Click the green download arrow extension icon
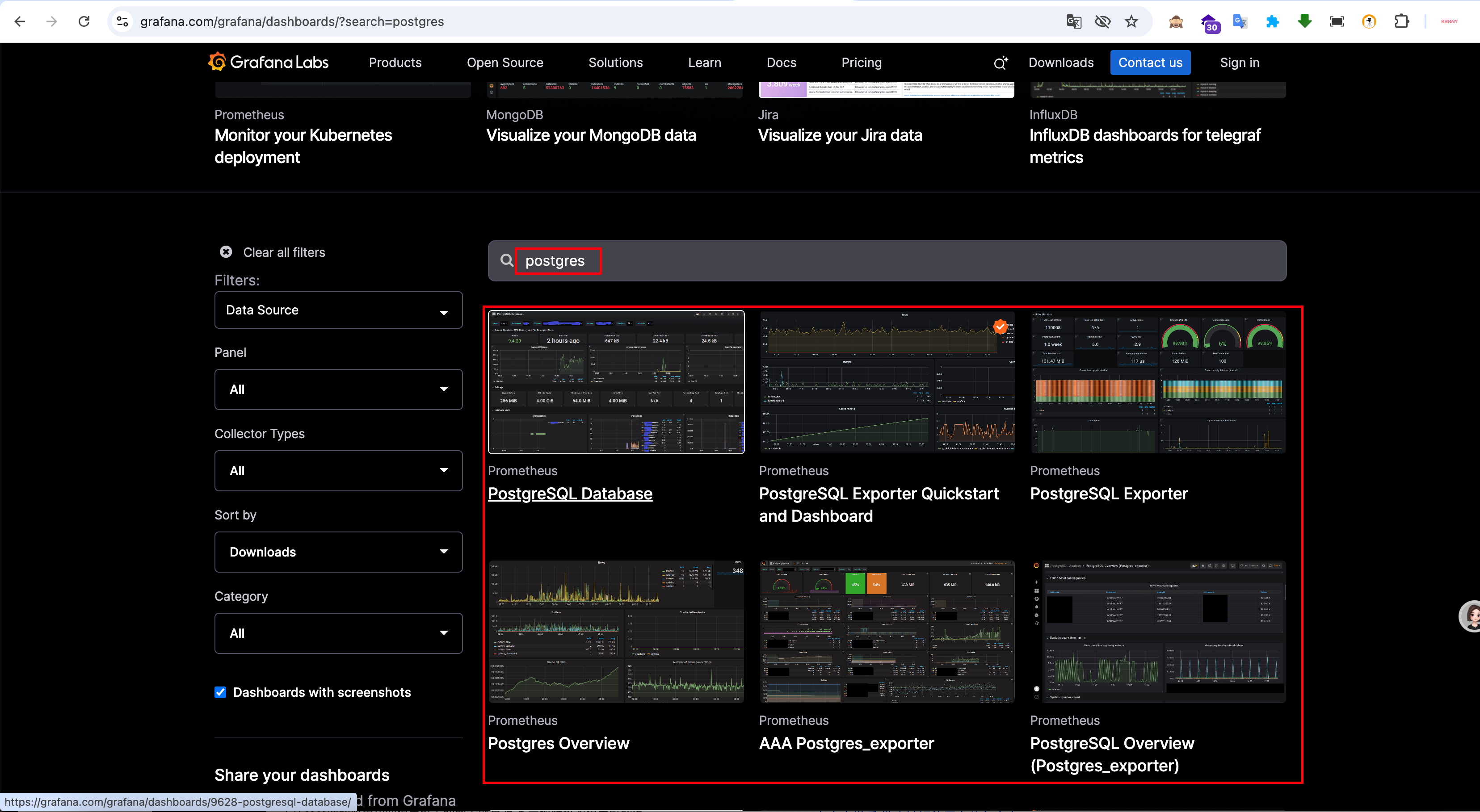Screen dimensions: 1480x812 1305,22
